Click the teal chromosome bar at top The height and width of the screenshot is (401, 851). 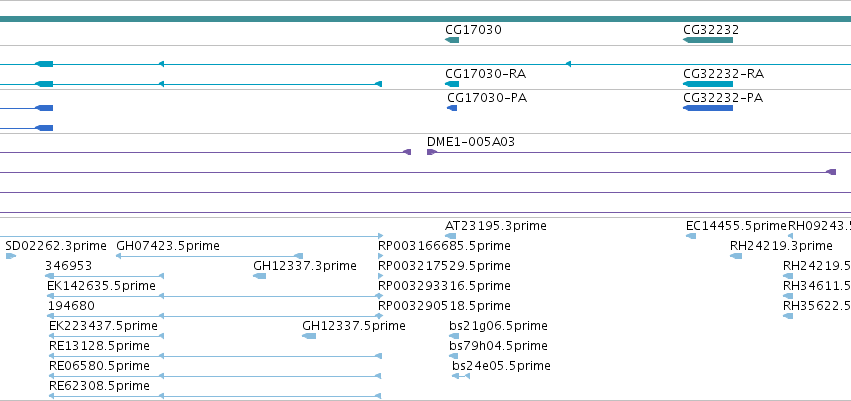point(426,19)
